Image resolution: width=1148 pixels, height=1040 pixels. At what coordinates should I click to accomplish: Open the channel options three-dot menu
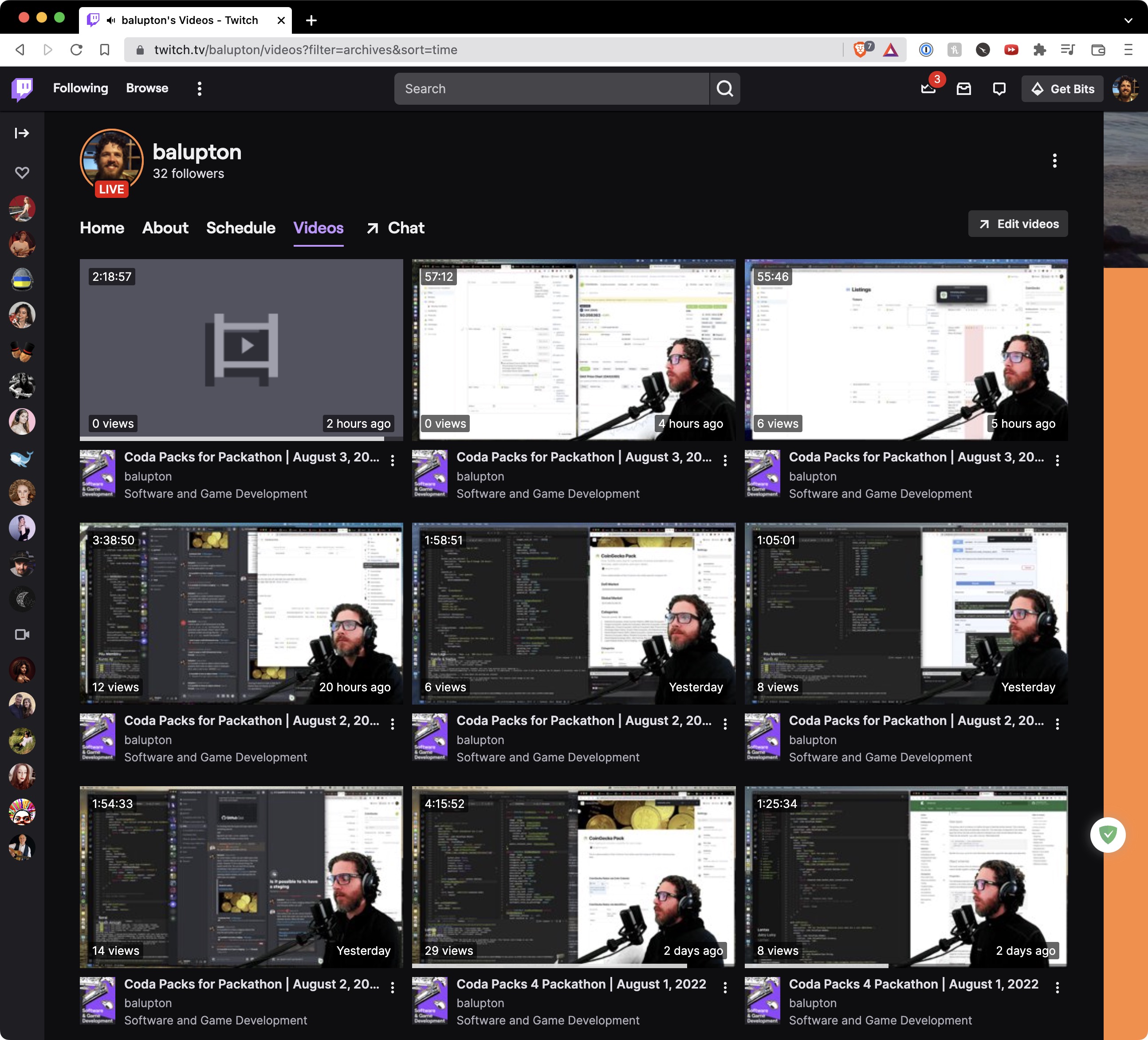1054,161
